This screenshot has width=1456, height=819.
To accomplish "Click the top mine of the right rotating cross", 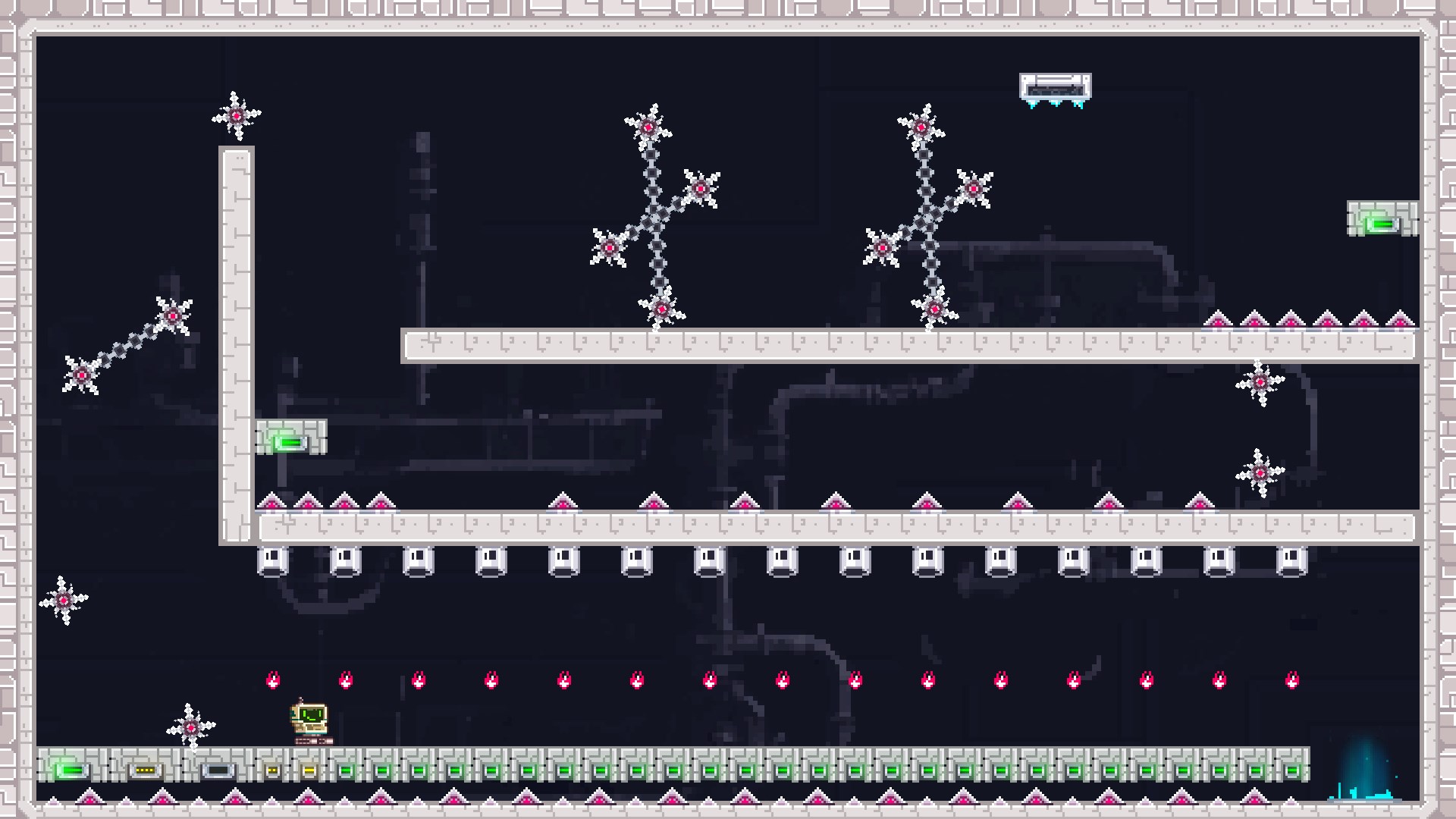I will point(921,127).
